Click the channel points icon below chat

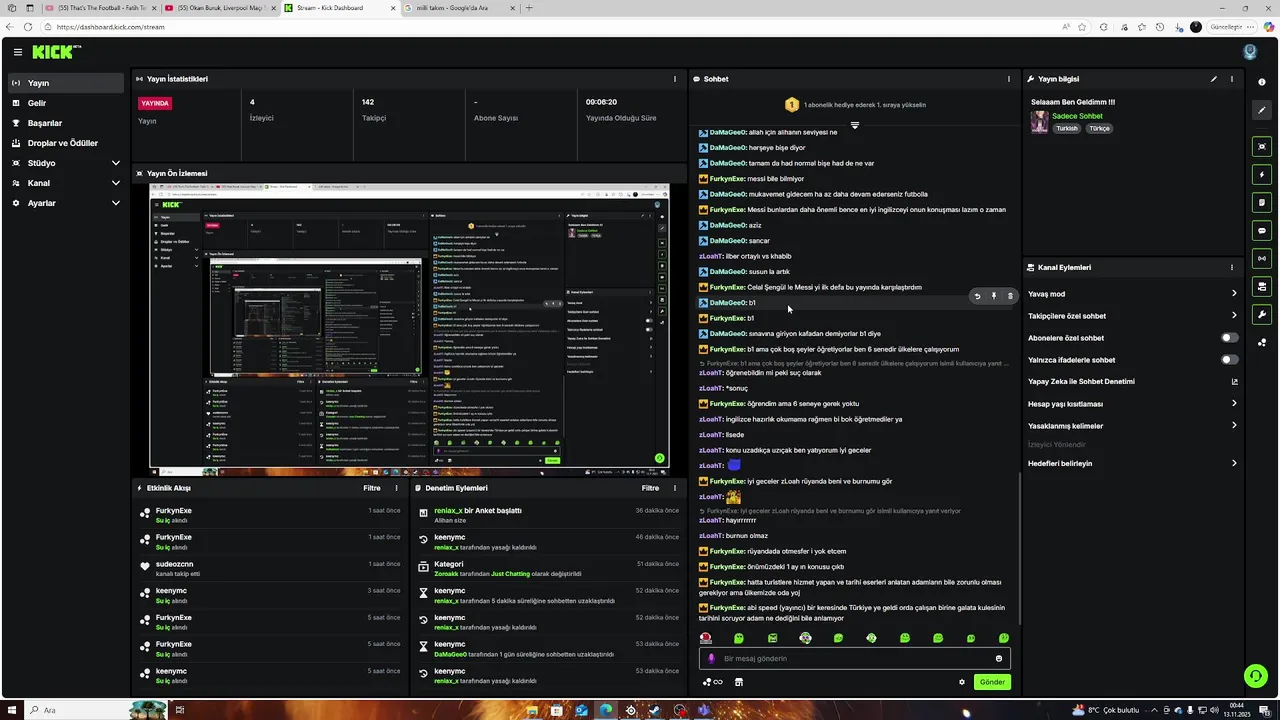(x=712, y=682)
